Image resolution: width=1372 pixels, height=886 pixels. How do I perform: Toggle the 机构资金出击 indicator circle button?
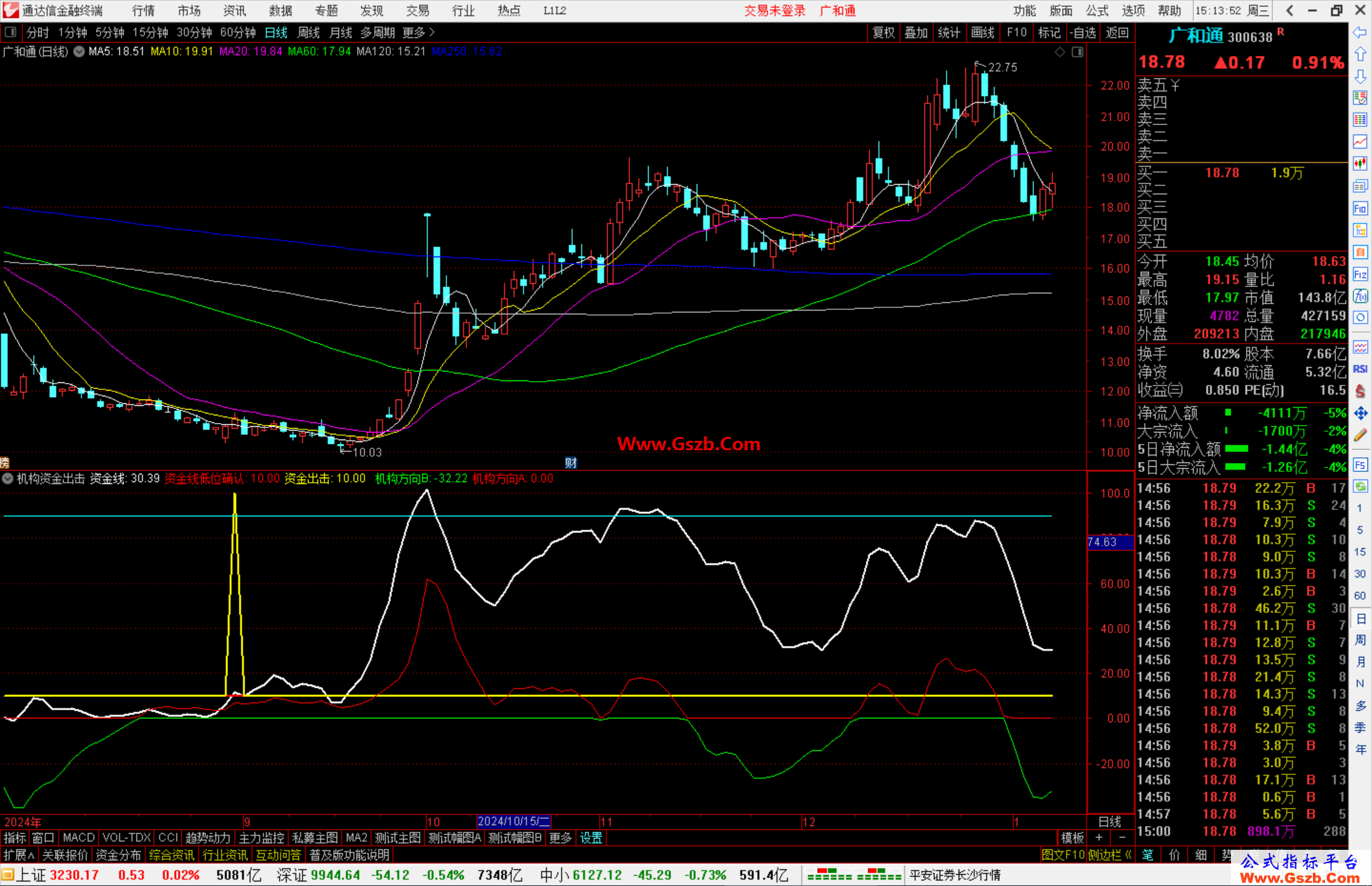point(8,478)
